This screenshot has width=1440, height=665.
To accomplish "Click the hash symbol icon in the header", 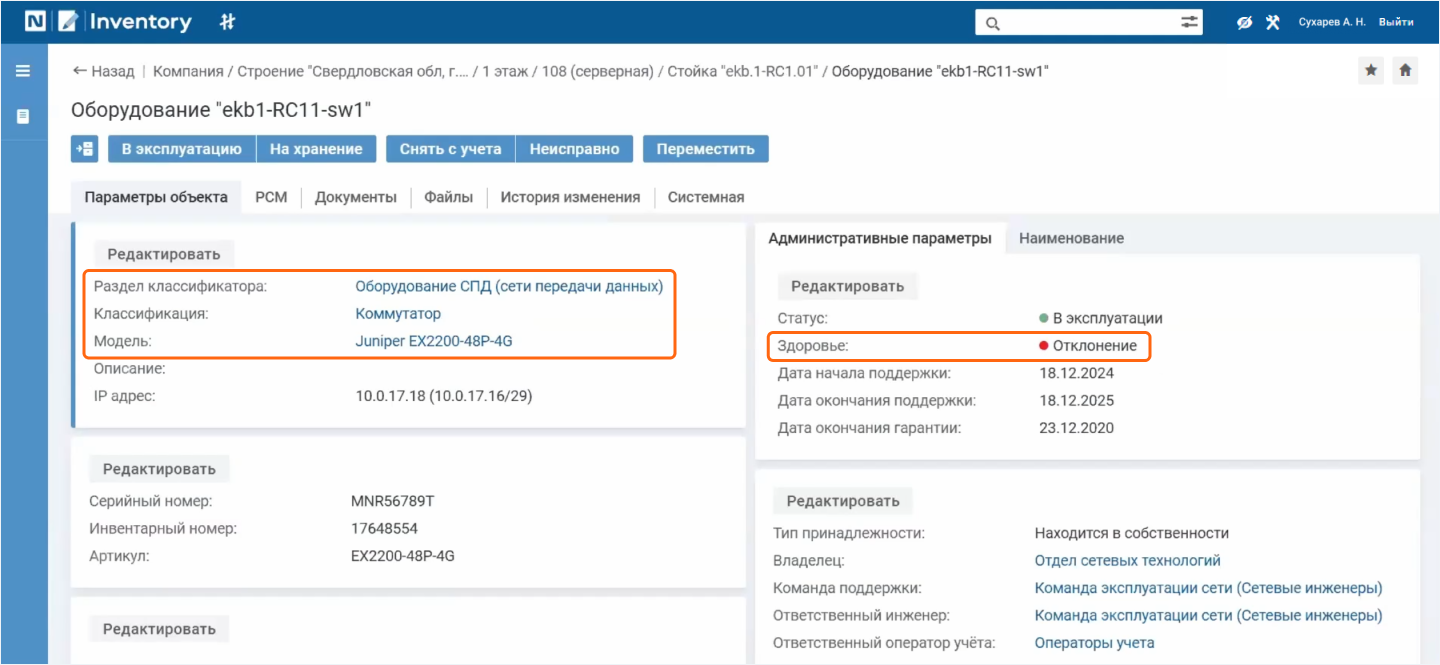I will pyautogui.click(x=227, y=22).
